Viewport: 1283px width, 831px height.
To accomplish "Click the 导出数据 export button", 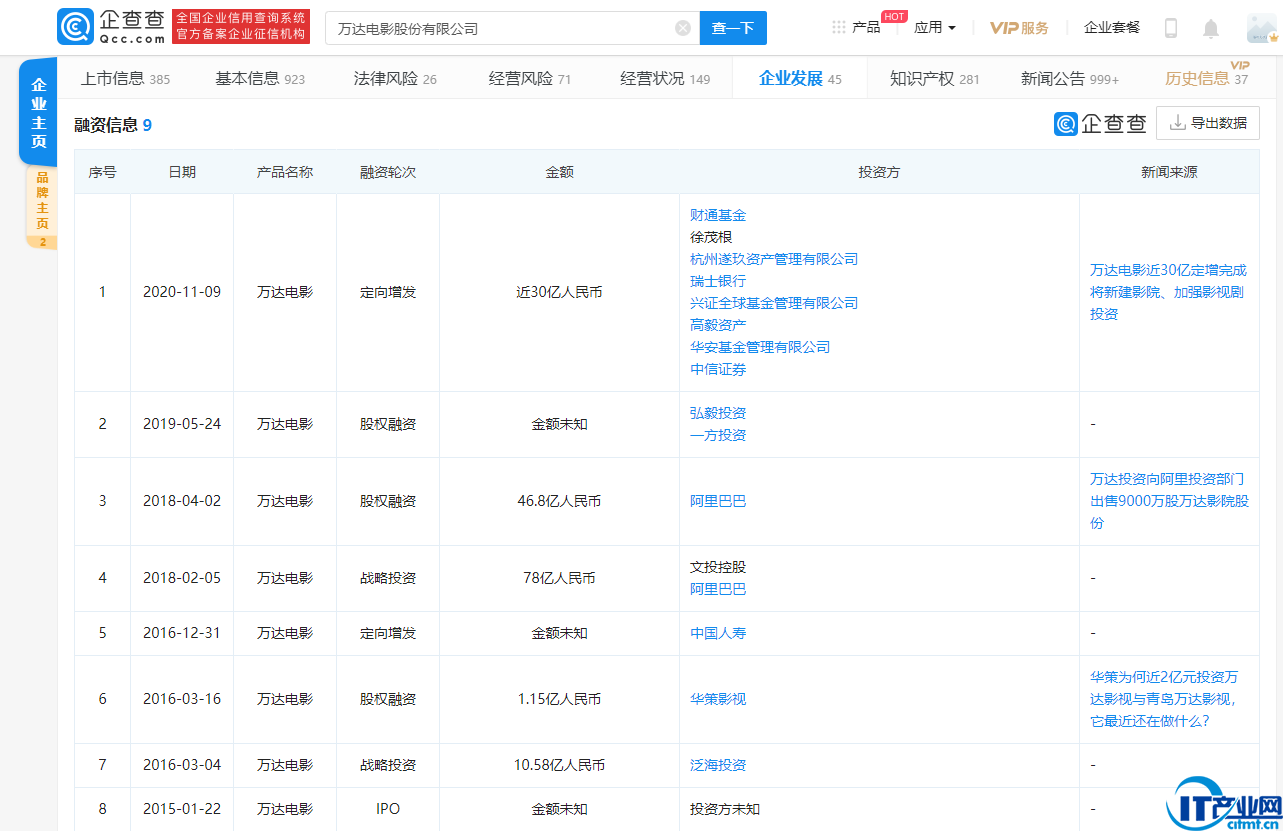I will click(1208, 123).
